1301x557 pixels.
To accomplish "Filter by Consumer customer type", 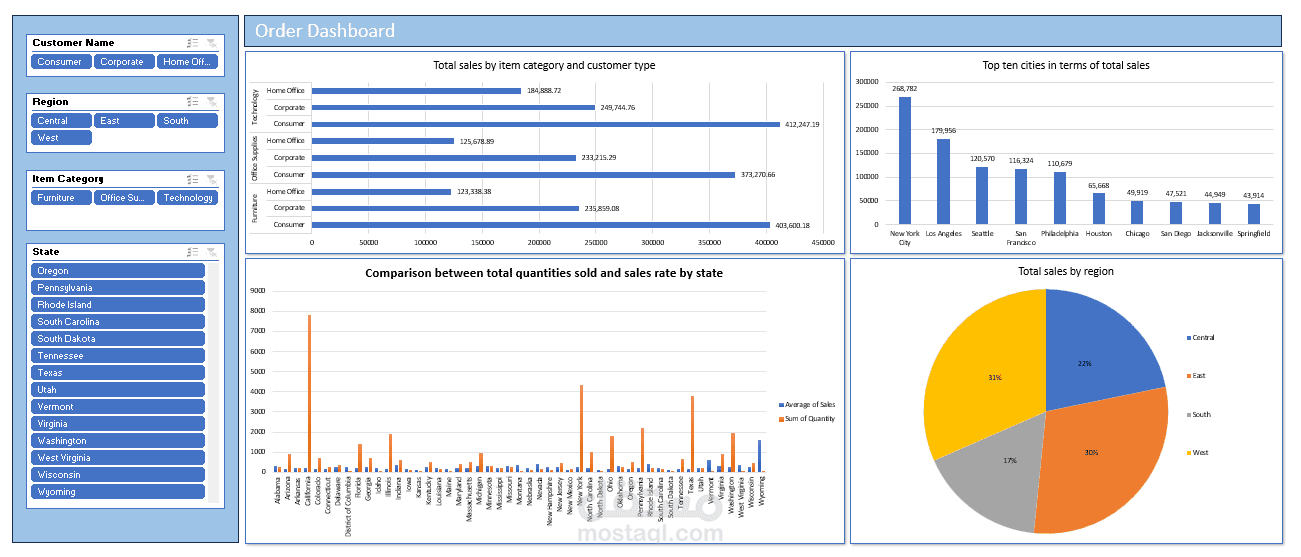I will coord(61,62).
